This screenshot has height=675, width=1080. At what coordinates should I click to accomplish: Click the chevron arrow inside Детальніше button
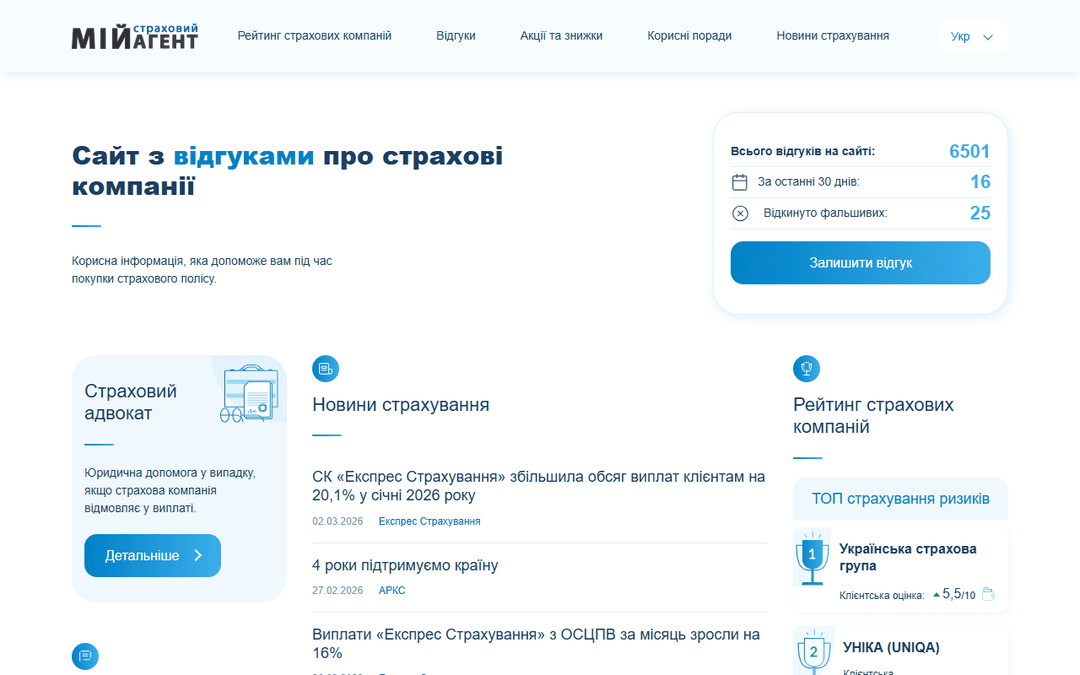[x=198, y=555]
